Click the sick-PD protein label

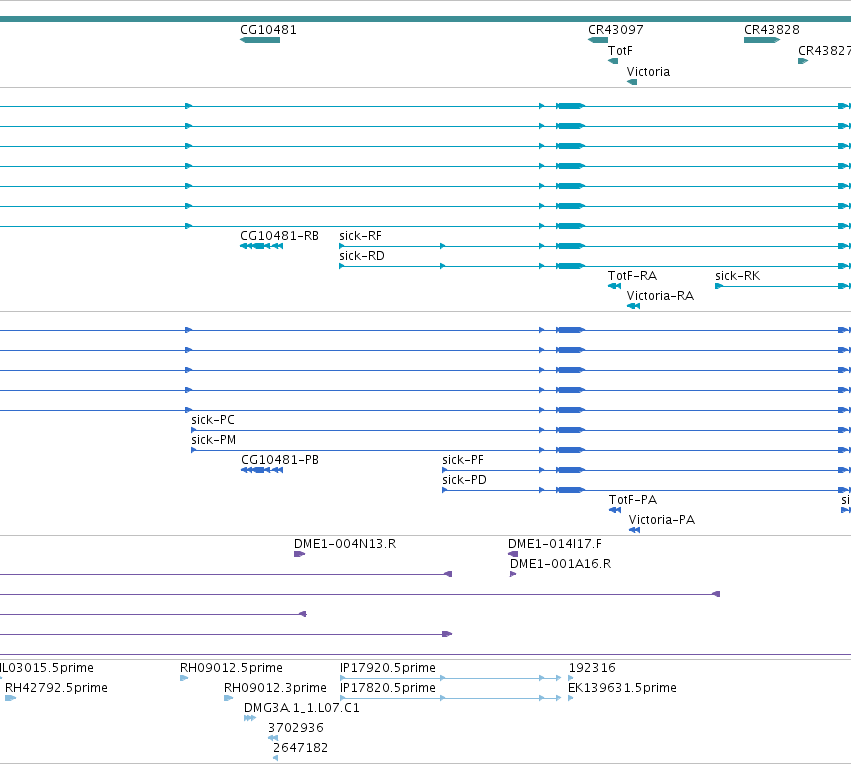(465, 480)
